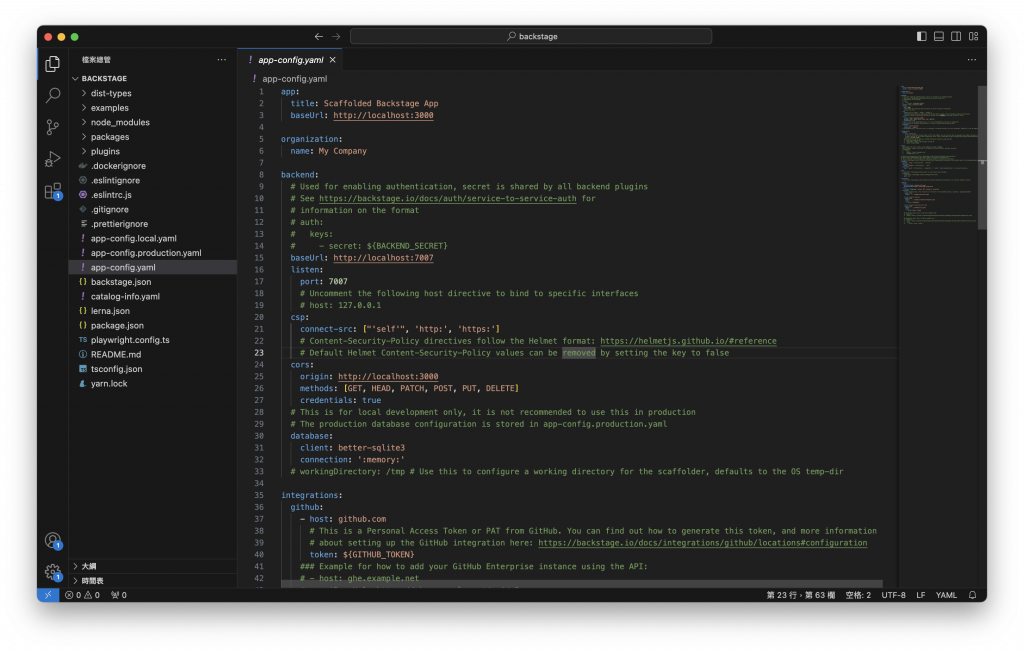Open the .prettierignore file
The width and height of the screenshot is (1024, 651).
[153, 223]
